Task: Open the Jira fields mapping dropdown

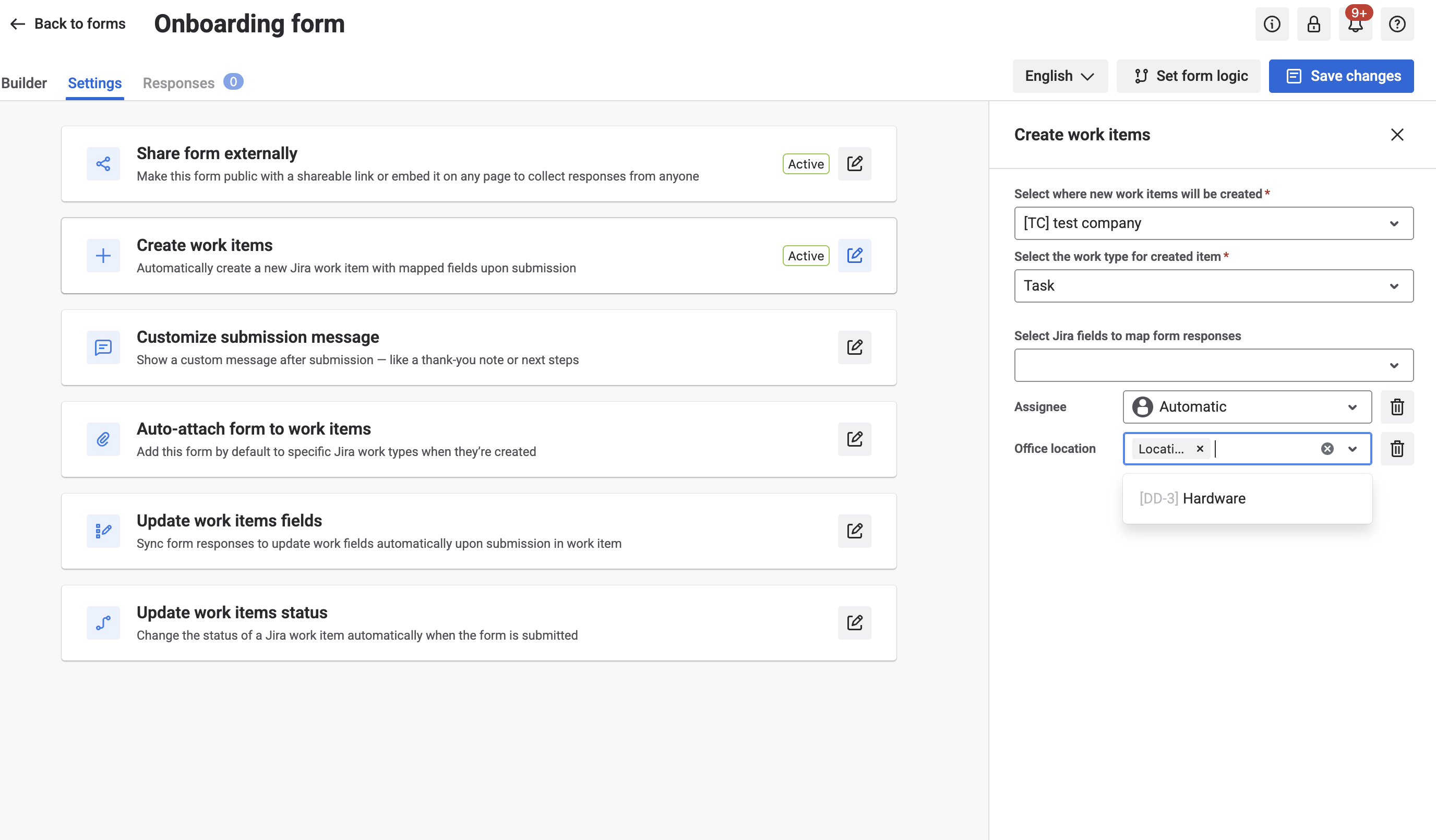Action: pos(1214,365)
